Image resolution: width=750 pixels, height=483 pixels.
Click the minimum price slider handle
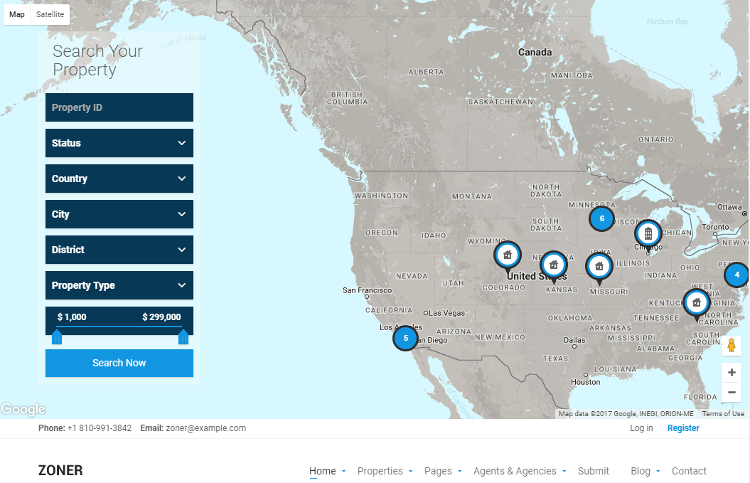(57, 338)
